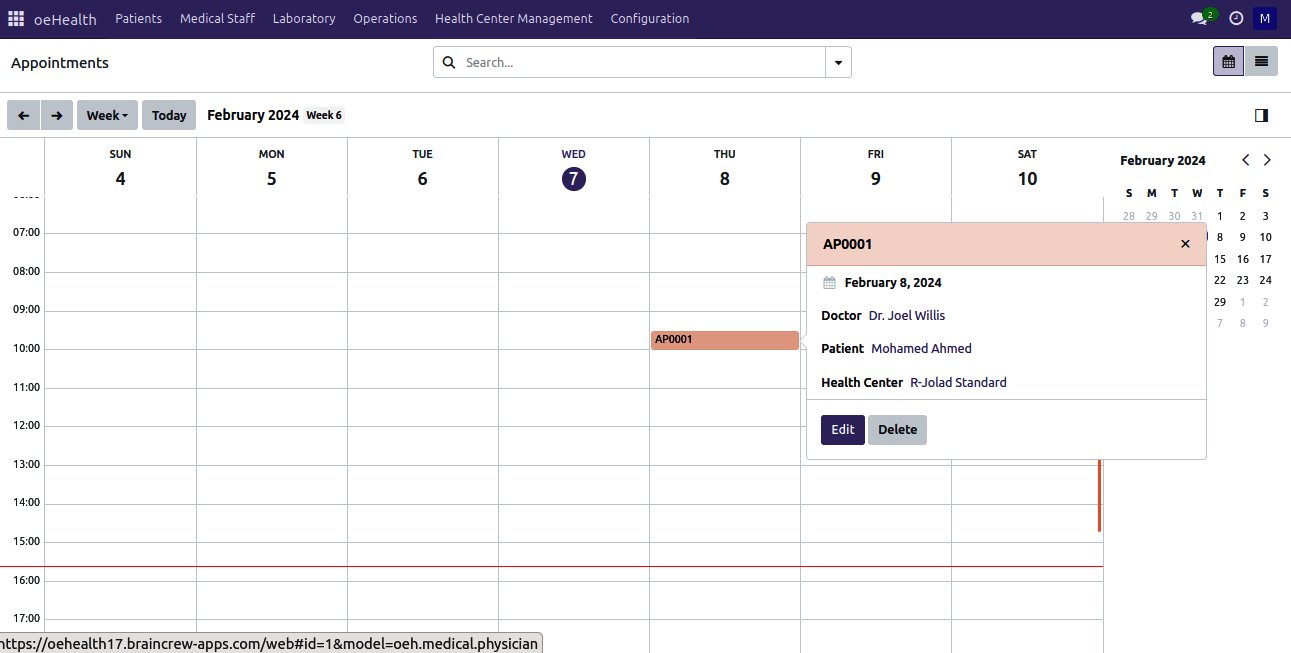
Task: Click the February 8, 2024 date in popover
Action: click(x=893, y=282)
